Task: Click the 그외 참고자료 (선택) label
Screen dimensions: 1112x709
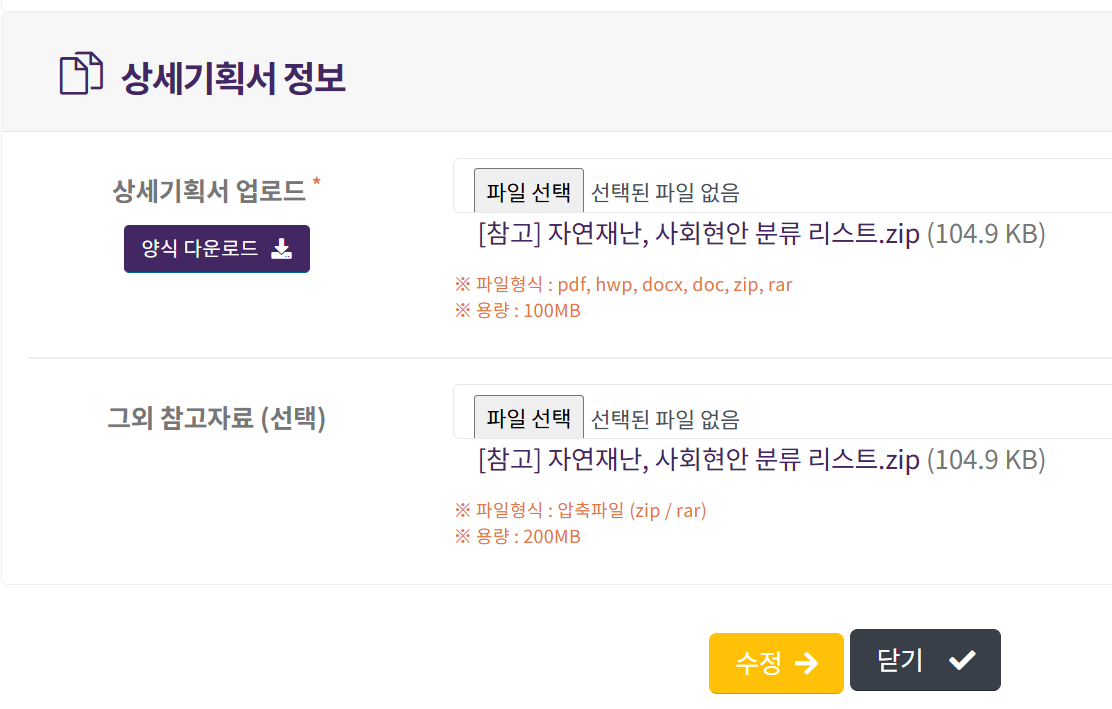Action: coord(216,418)
